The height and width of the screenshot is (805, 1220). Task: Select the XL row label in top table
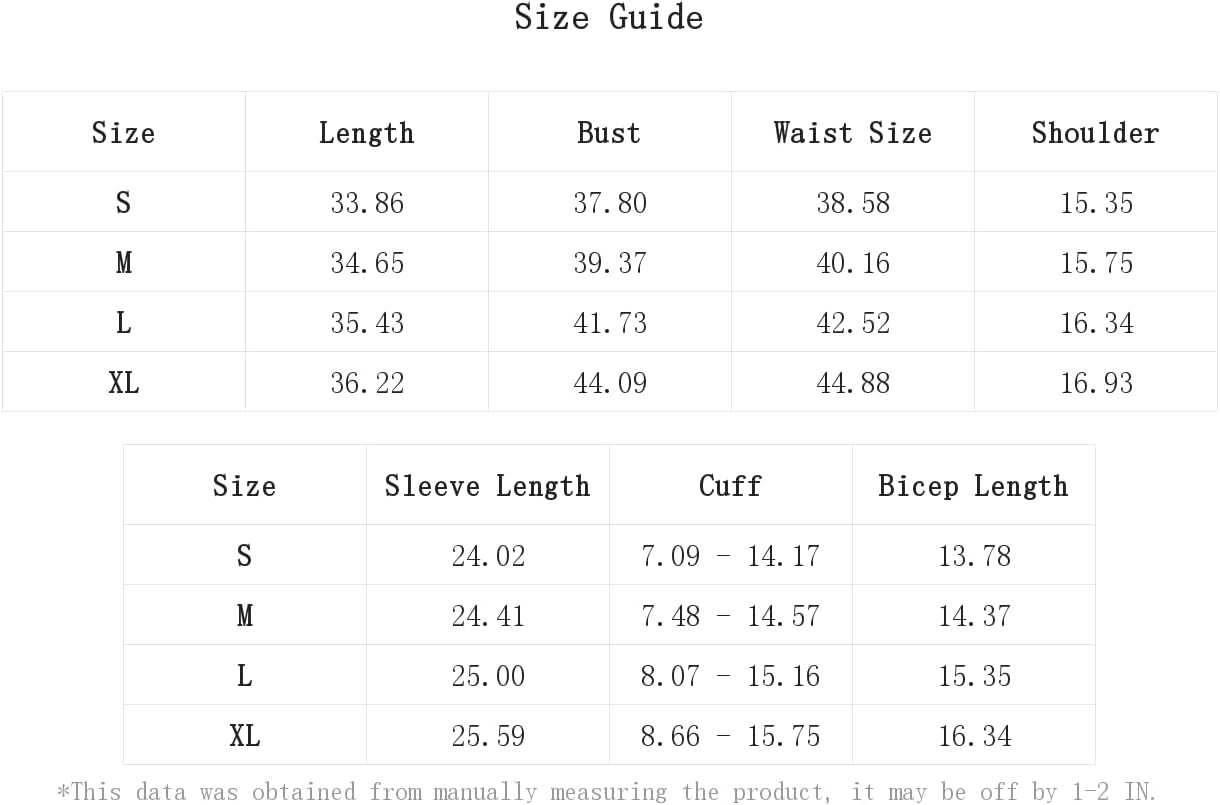click(124, 383)
